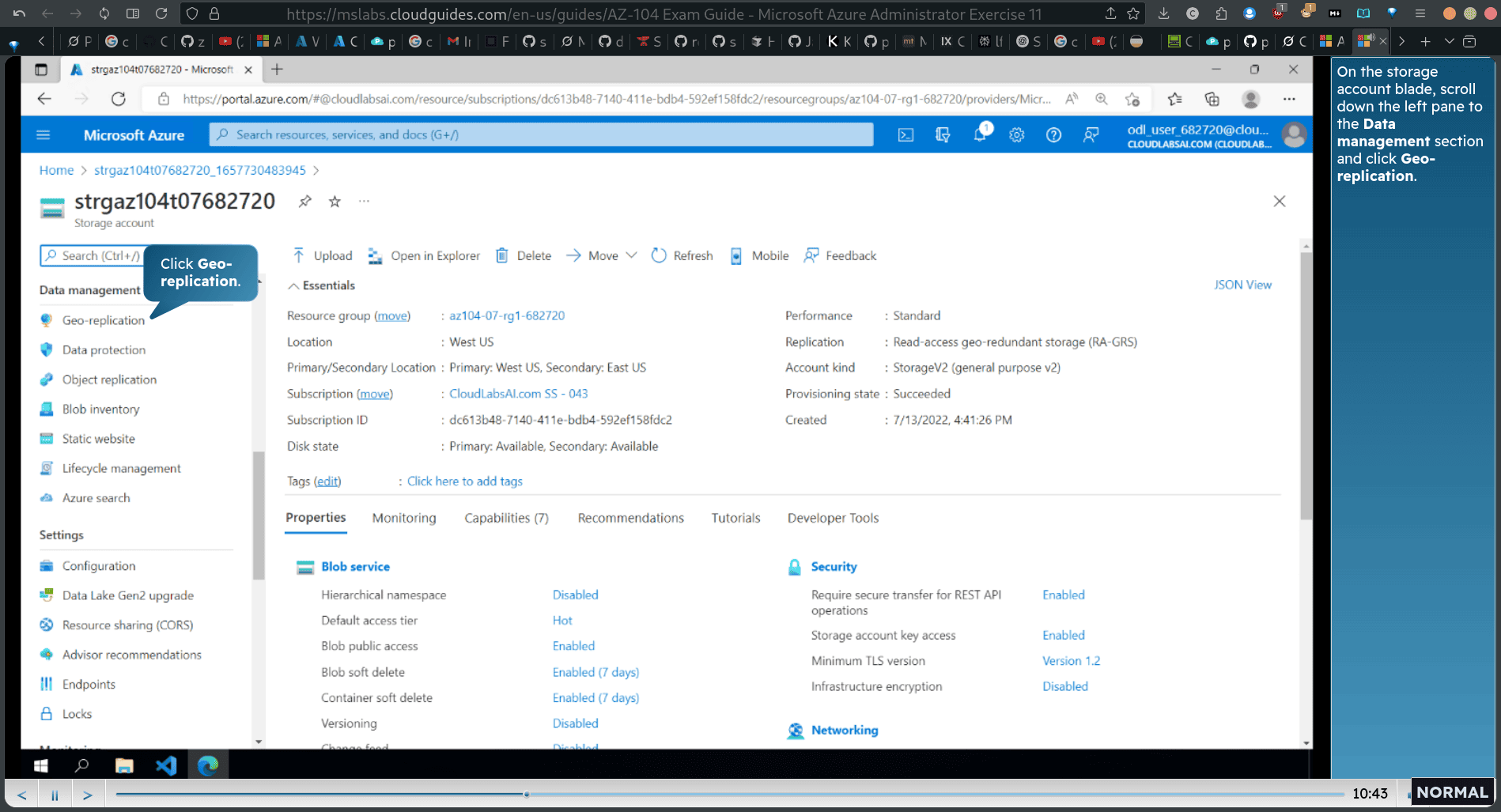Click the left menu Search (Ctrl+/) box
1501x812 pixels.
(93, 256)
